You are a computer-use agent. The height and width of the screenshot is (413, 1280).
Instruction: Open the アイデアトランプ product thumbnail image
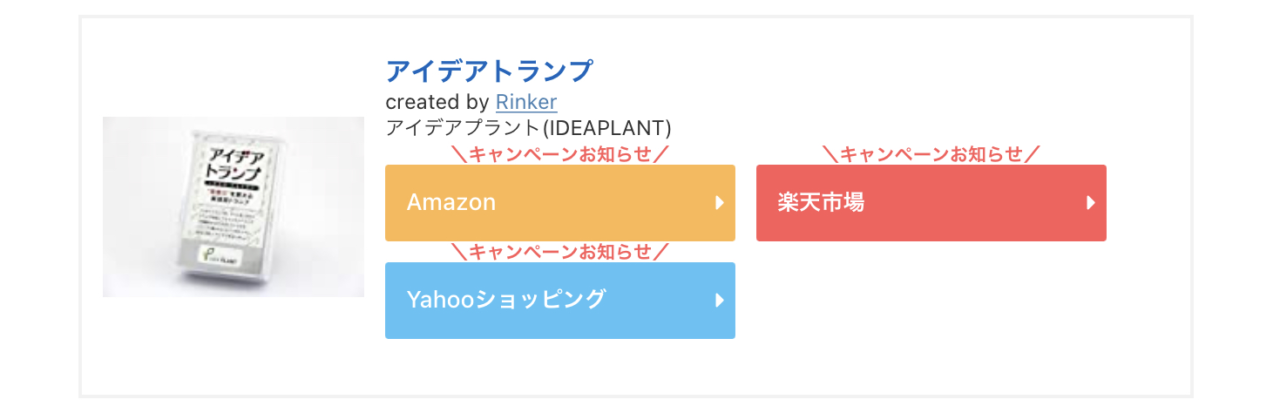233,207
